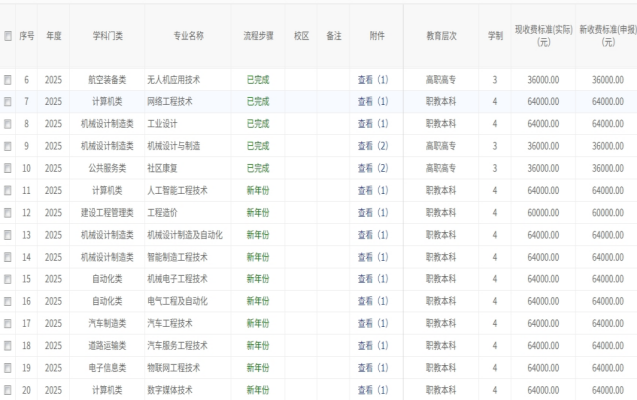The image size is (637, 400).
Task: Select checkbox for row 10 社区康复
Action: point(8,168)
